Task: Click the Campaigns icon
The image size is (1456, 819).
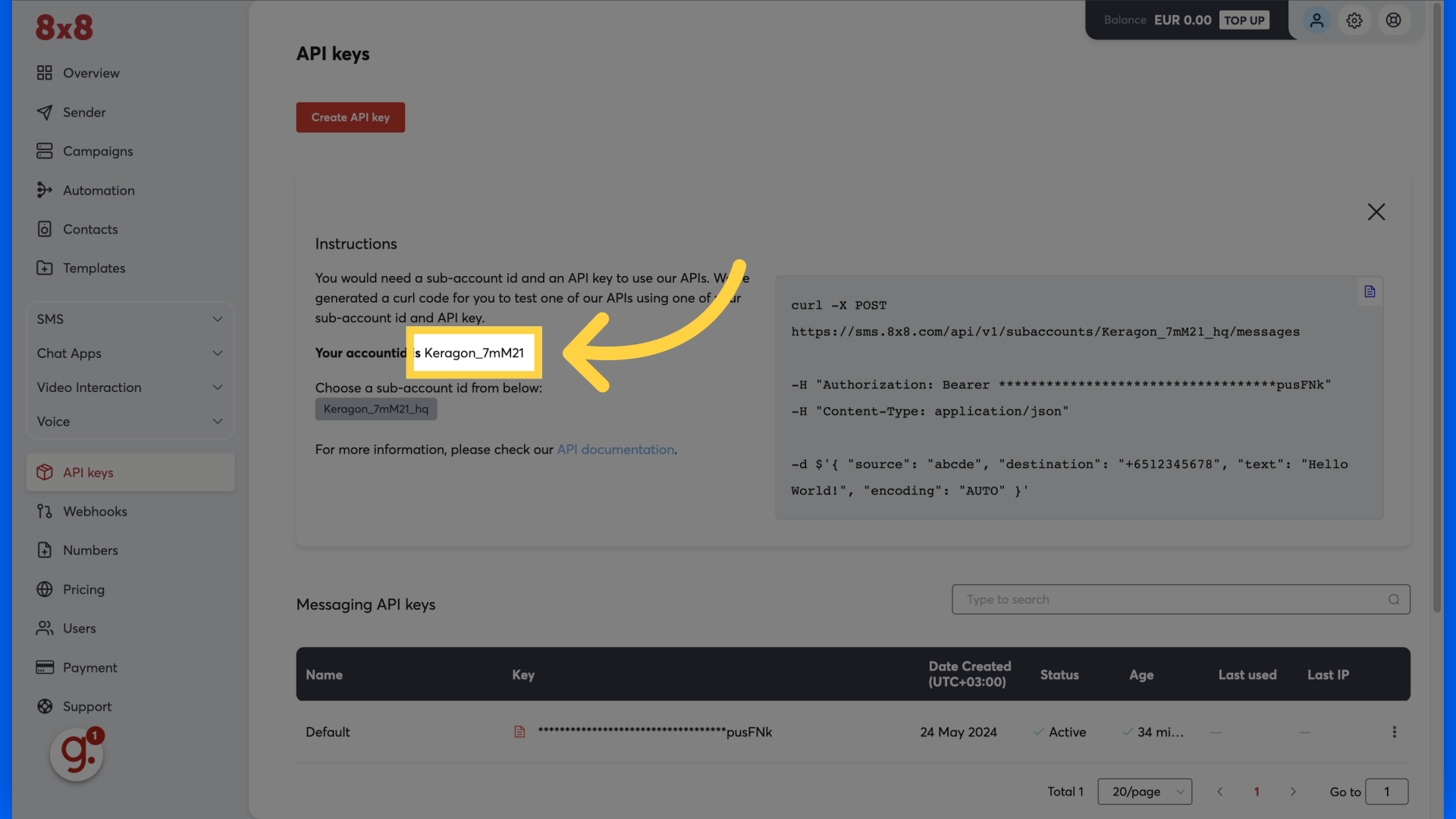Action: 45,151
